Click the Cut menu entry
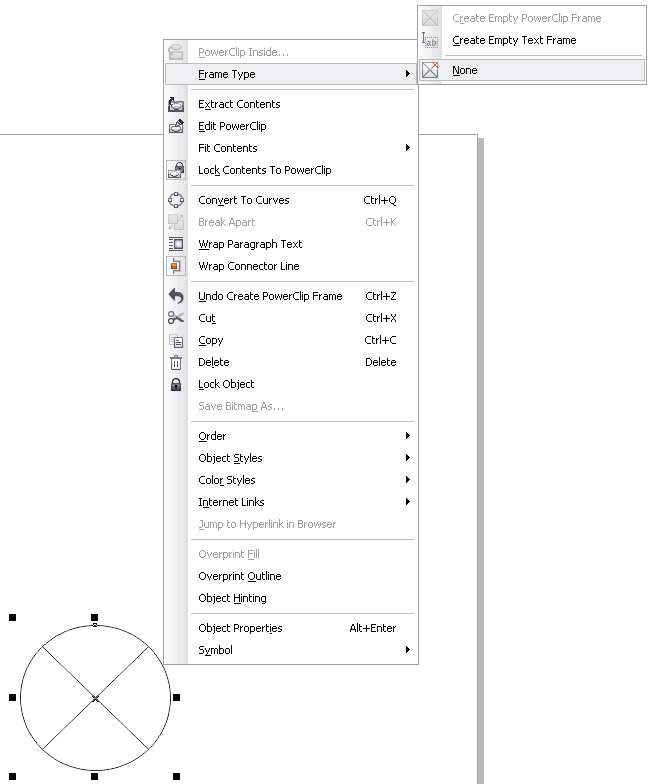Viewport: 652px width, 784px height. pyautogui.click(x=291, y=318)
